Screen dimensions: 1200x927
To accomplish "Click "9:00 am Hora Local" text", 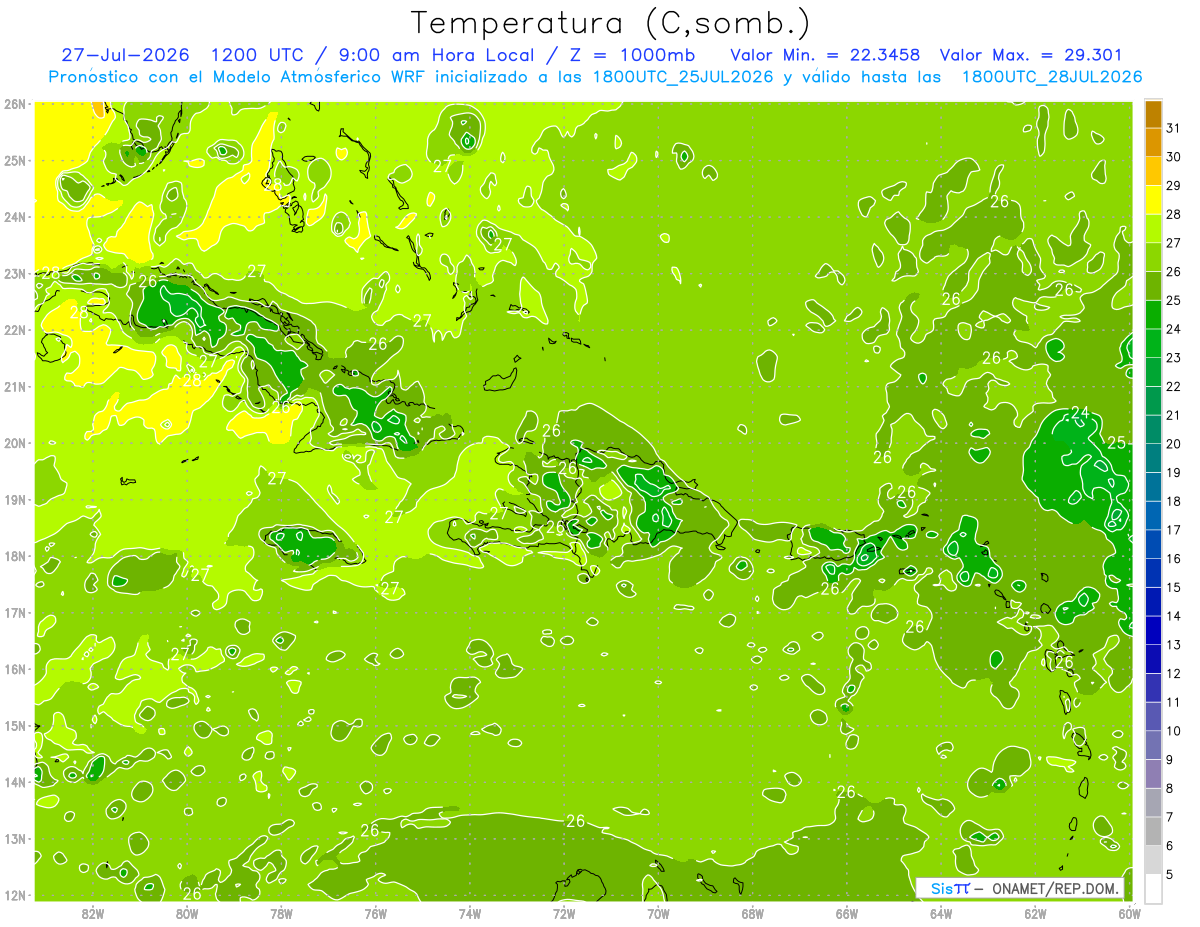I will click(432, 55).
